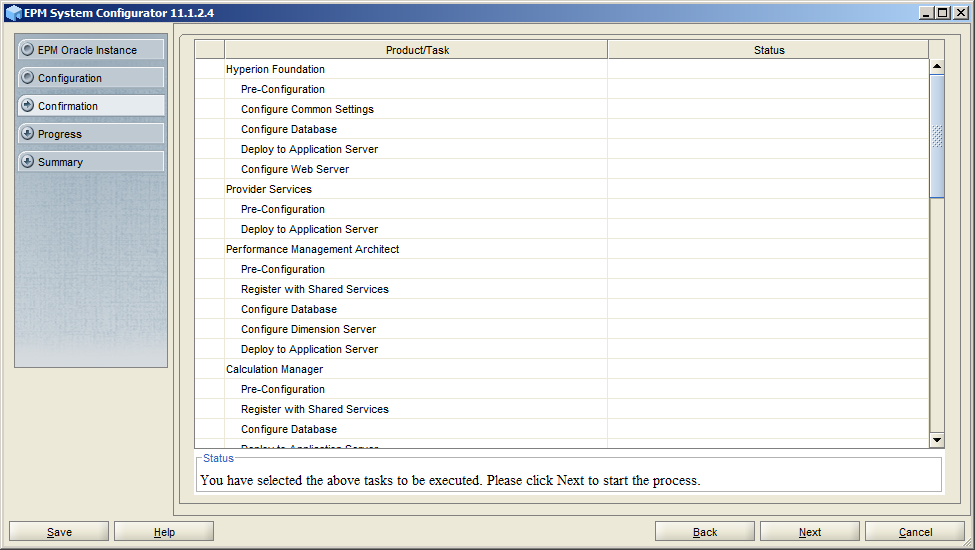Select Pre-Configuration under Performance Management Architect
Screen dimensions: 975x550
point(562,269)
